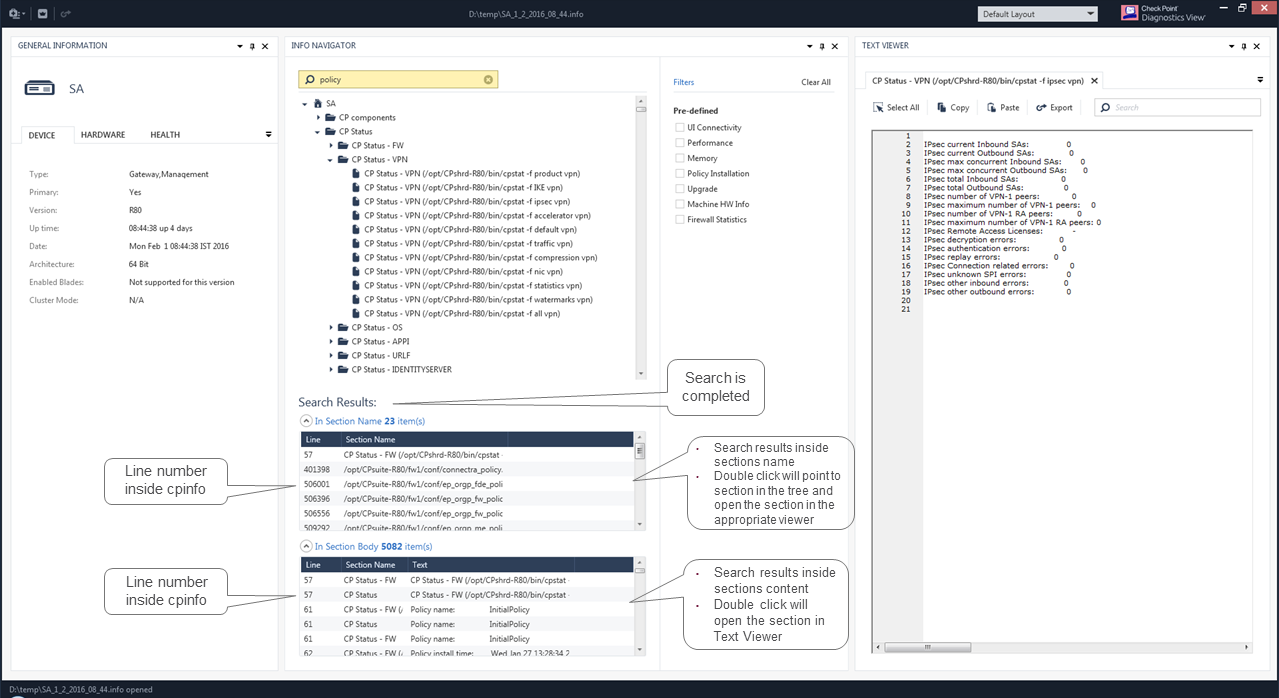The image size is (1279, 698).
Task: Expand the CP Status - IDENTITYSERVER node
Action: coord(331,370)
